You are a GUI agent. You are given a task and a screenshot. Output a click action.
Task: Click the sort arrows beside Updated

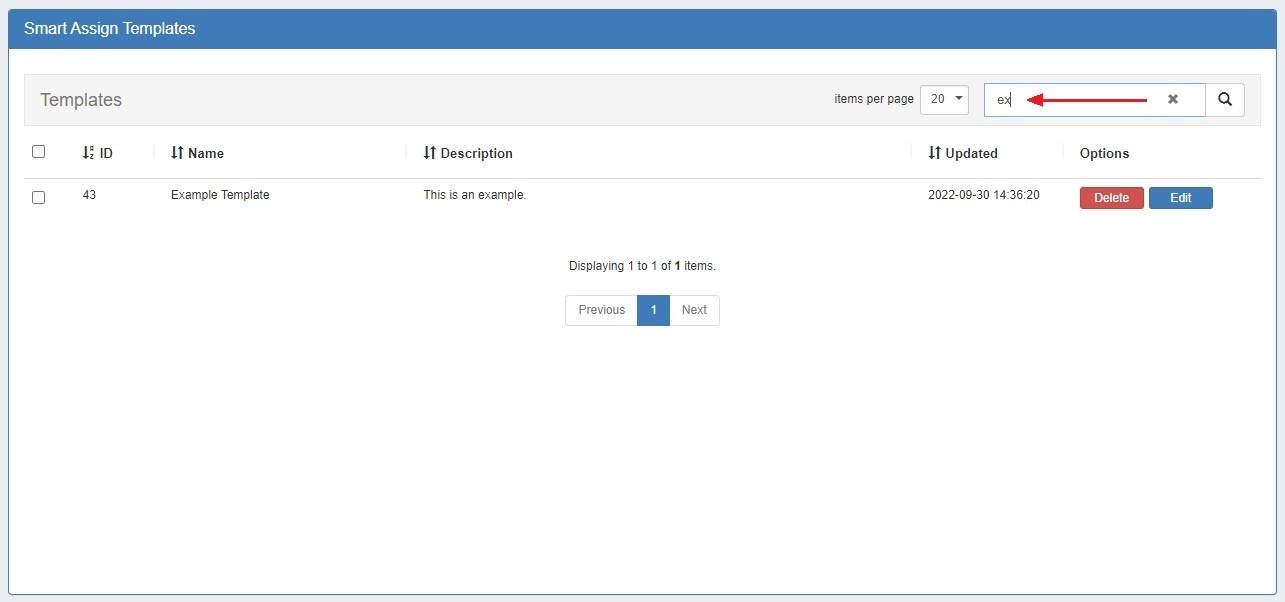coord(935,153)
